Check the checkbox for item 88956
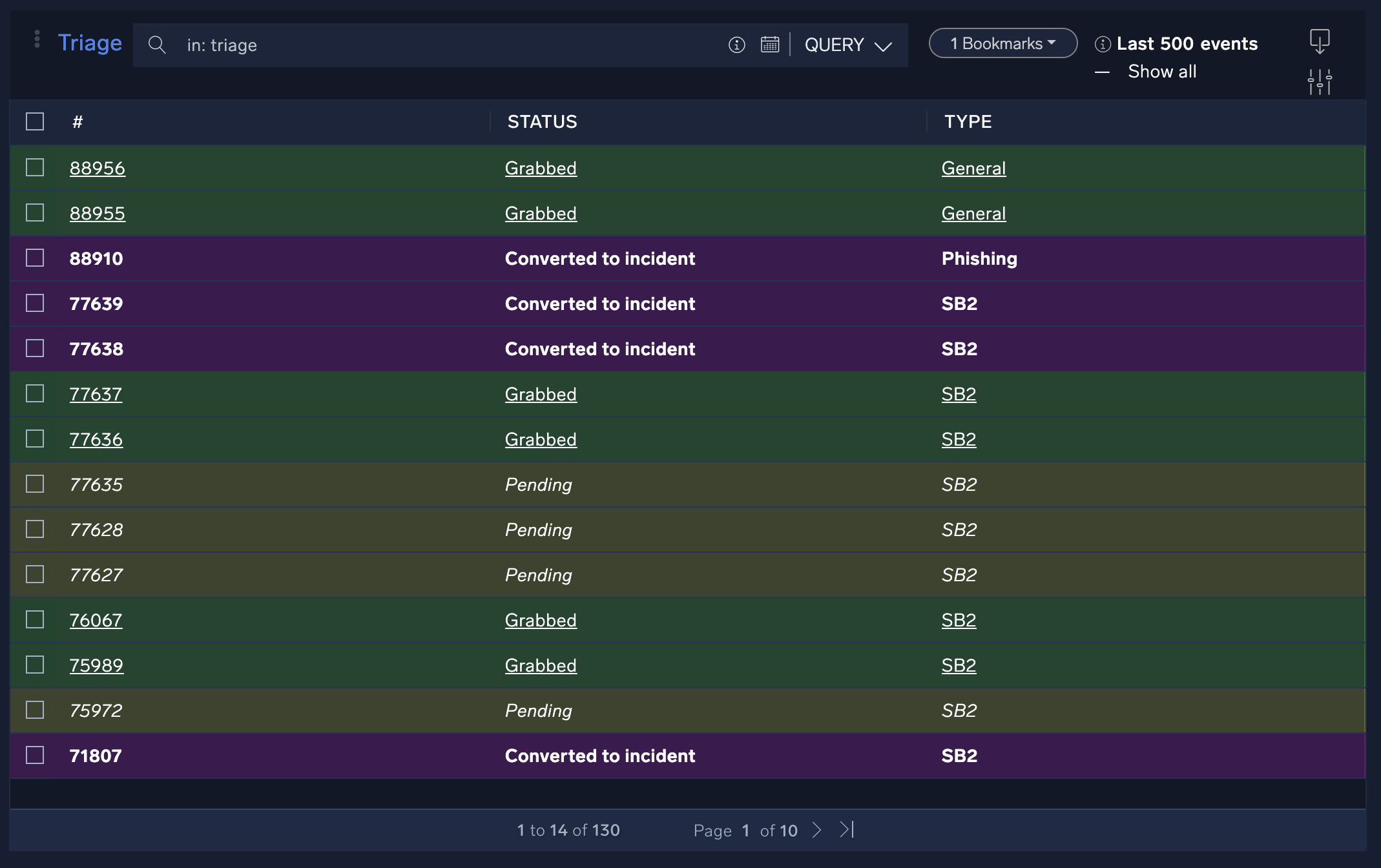 pyautogui.click(x=35, y=167)
